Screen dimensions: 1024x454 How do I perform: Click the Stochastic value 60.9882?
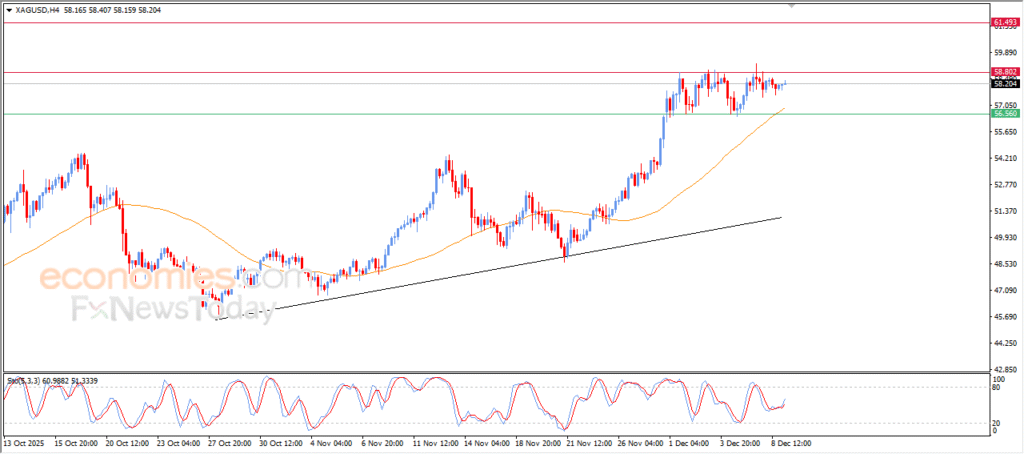click(x=54, y=380)
